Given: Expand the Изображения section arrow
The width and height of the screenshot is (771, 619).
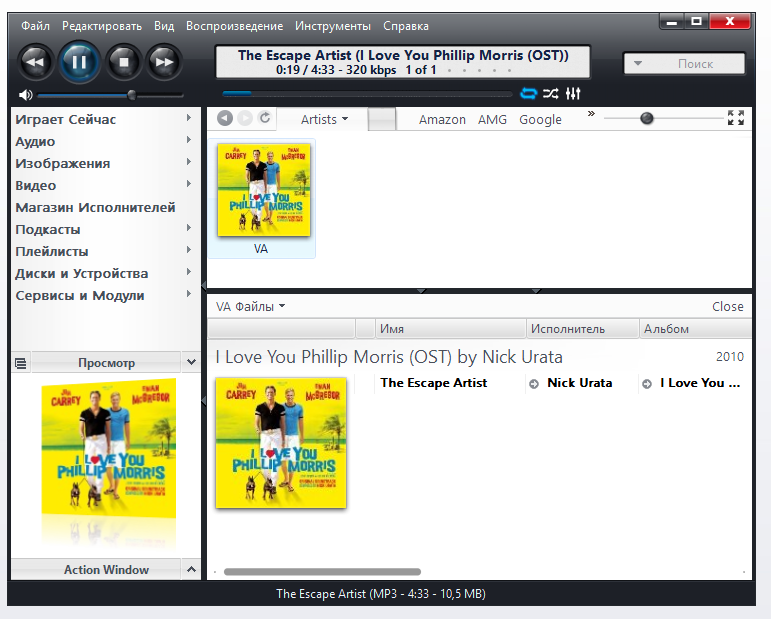Looking at the screenshot, I should pyautogui.click(x=189, y=162).
